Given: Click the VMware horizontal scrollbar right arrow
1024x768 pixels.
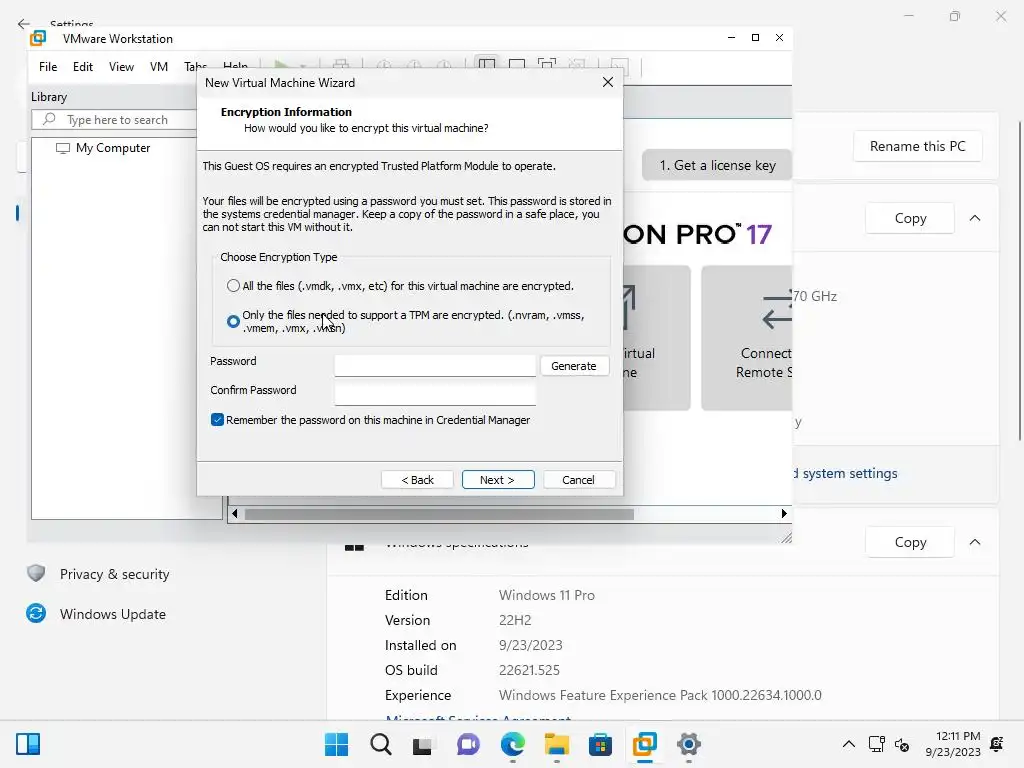Looking at the screenshot, I should [x=784, y=514].
